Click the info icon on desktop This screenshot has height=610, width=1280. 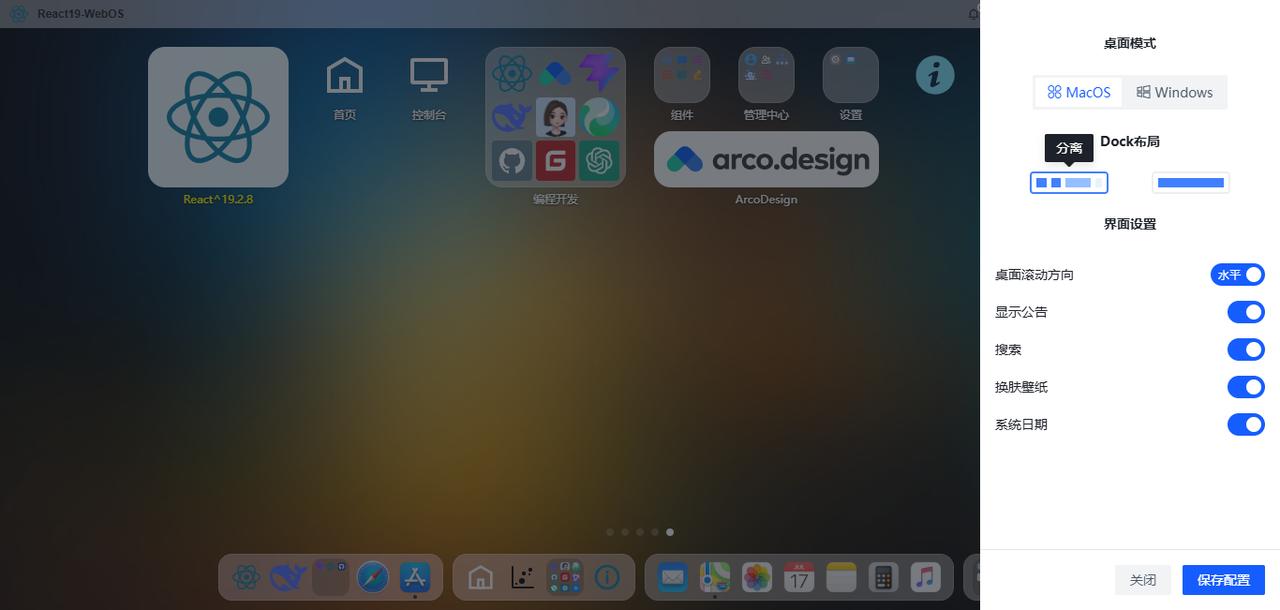point(935,75)
